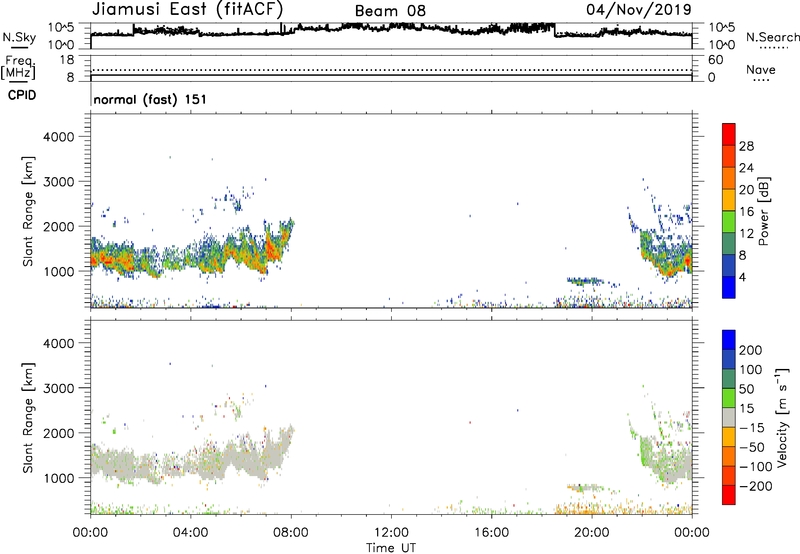This screenshot has height=554, width=800.
Task: Click '1000' on the velocity panel range axis
Action: click(59, 478)
